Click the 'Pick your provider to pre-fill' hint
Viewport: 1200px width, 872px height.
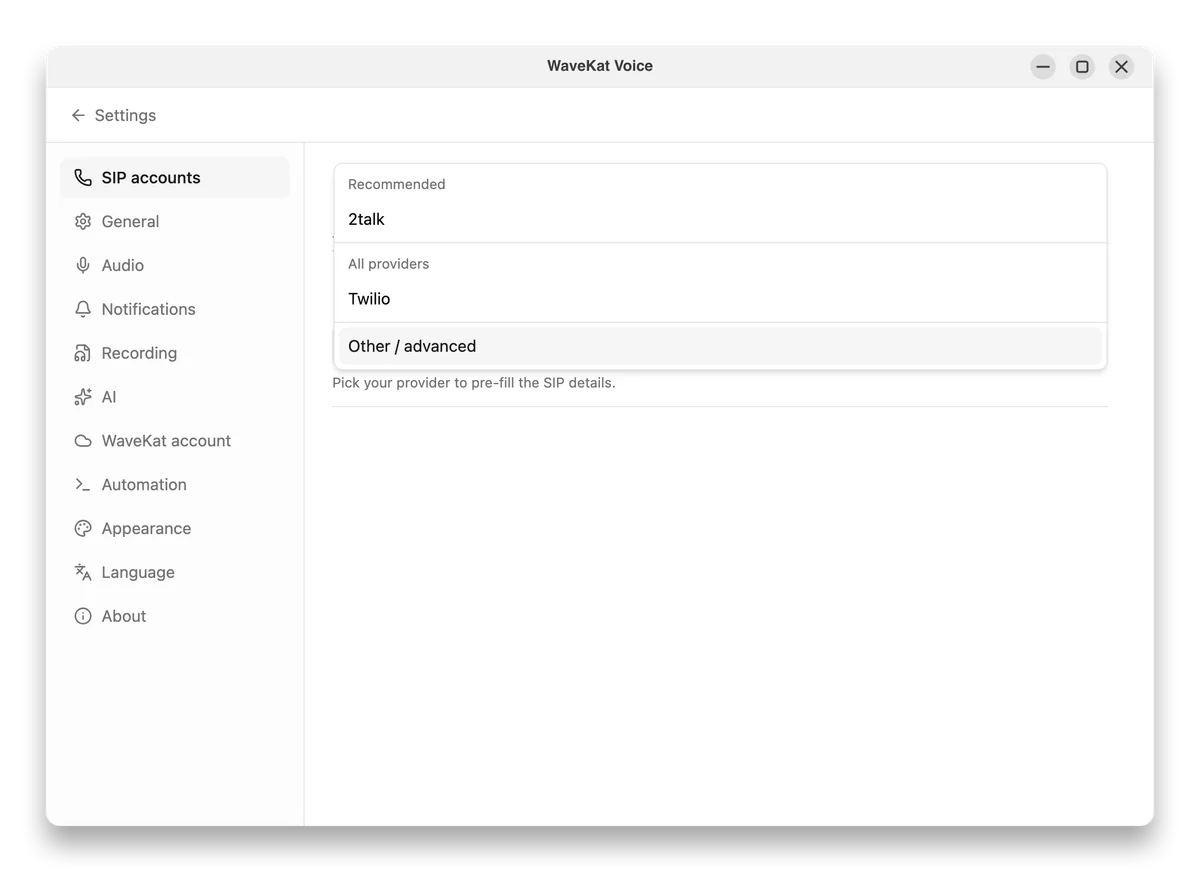pos(474,383)
